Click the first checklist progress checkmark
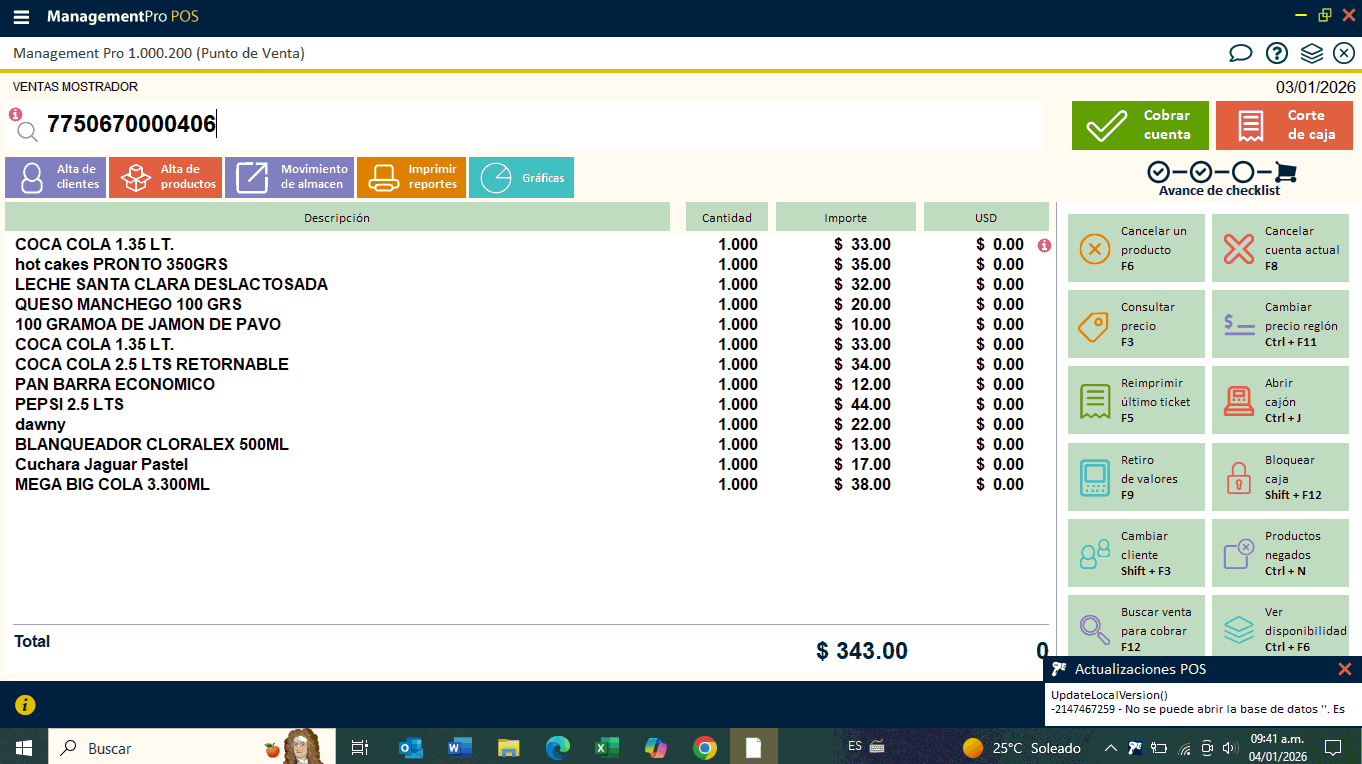 pyautogui.click(x=1158, y=172)
